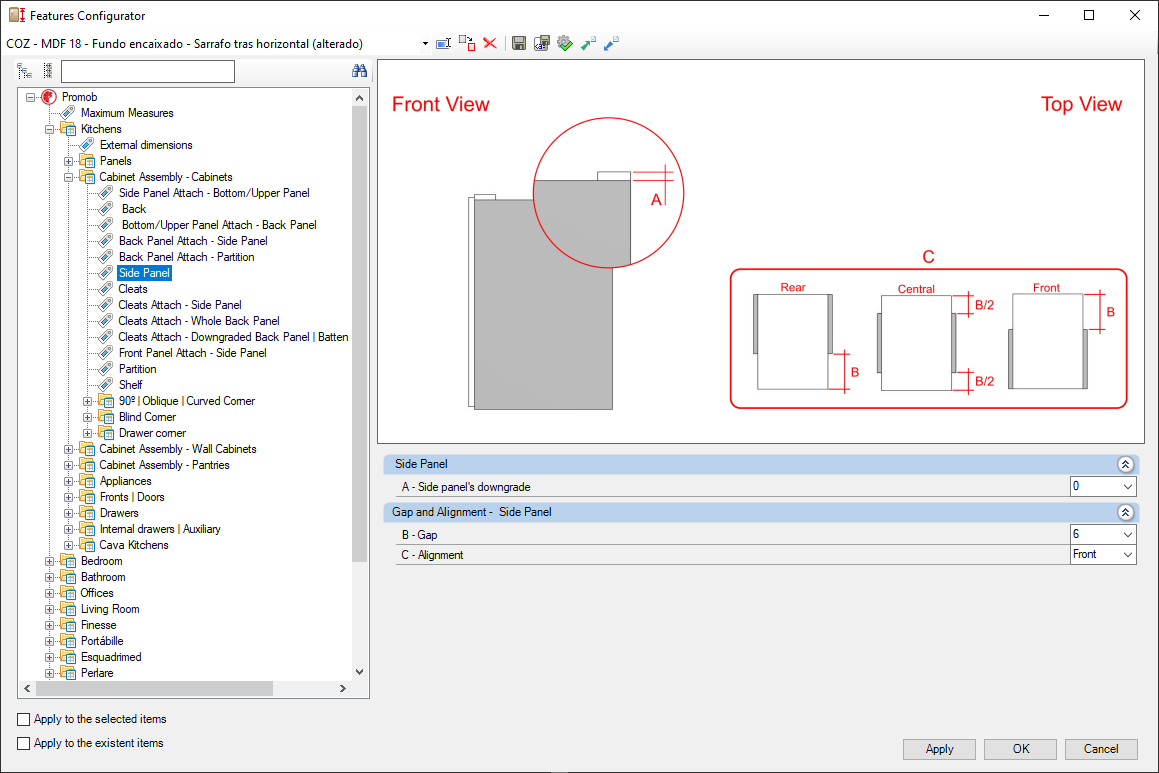
Task: Click the Apply button
Action: click(939, 749)
